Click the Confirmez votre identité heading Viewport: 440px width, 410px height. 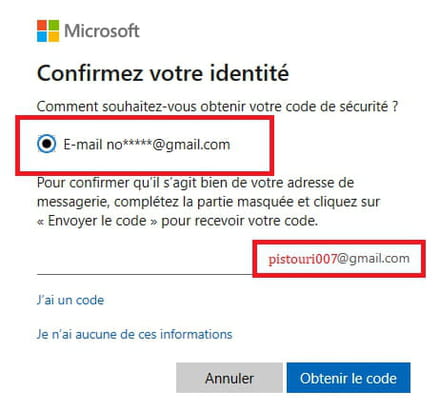pyautogui.click(x=163, y=73)
